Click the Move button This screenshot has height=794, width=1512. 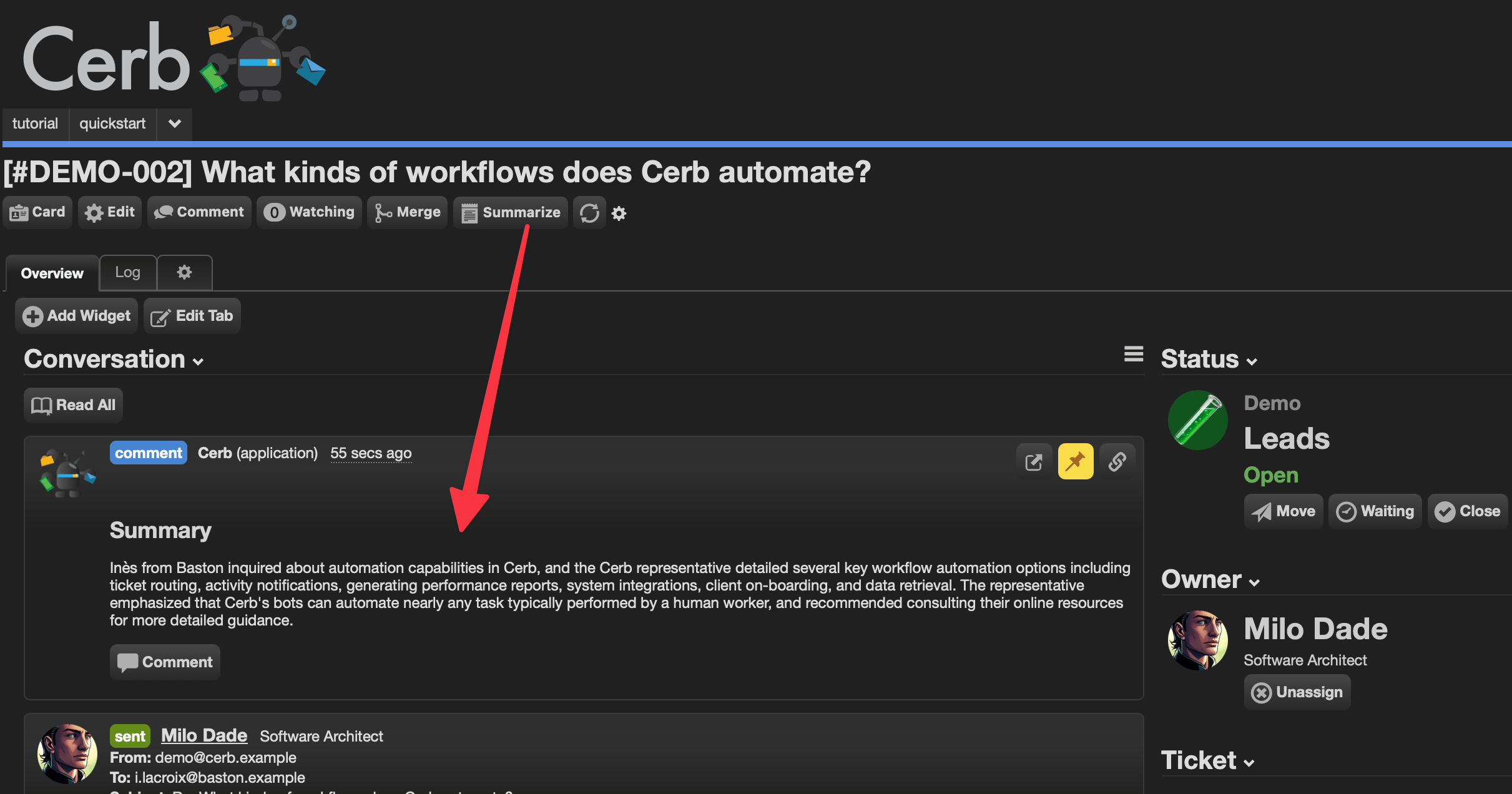(1284, 511)
